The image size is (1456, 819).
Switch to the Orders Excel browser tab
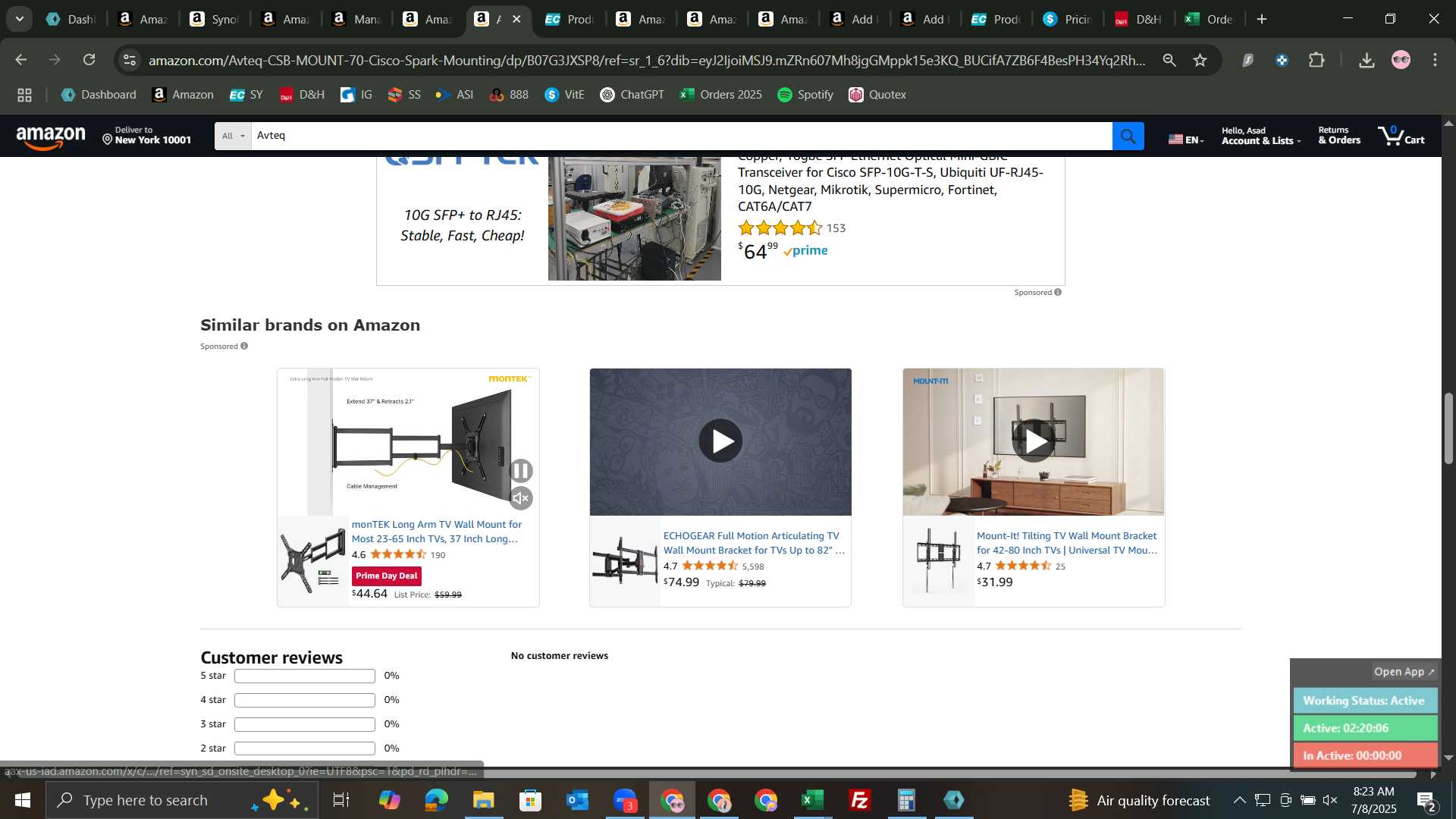pos(1210,19)
